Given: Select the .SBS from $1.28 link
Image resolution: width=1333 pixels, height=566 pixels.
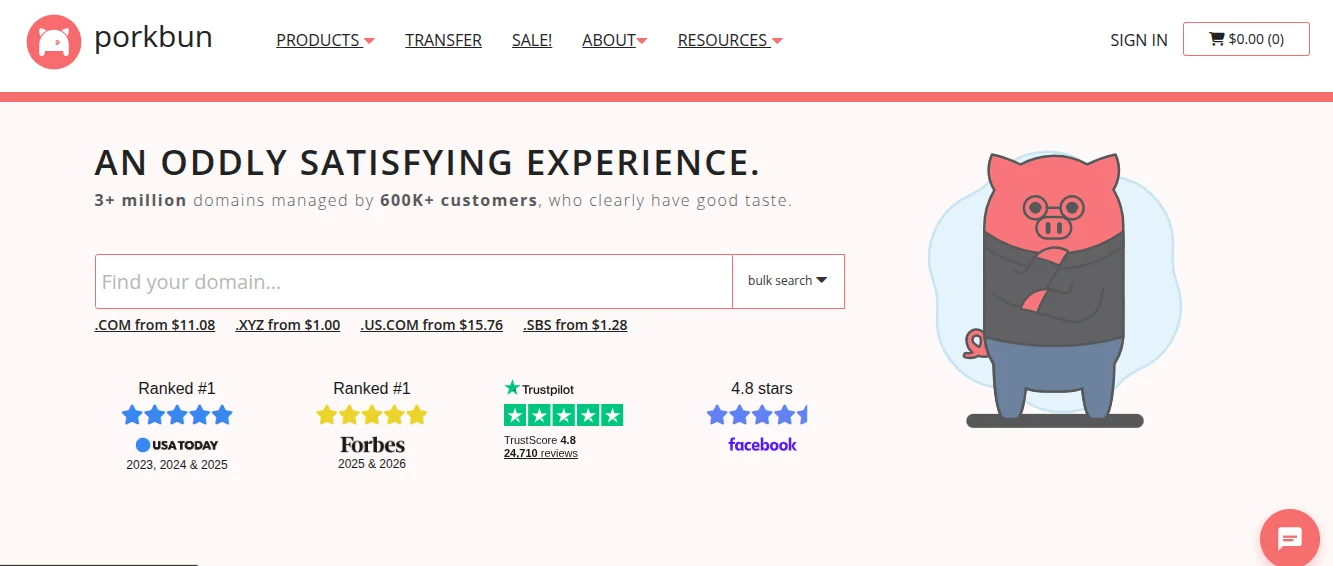Looking at the screenshot, I should [x=575, y=325].
